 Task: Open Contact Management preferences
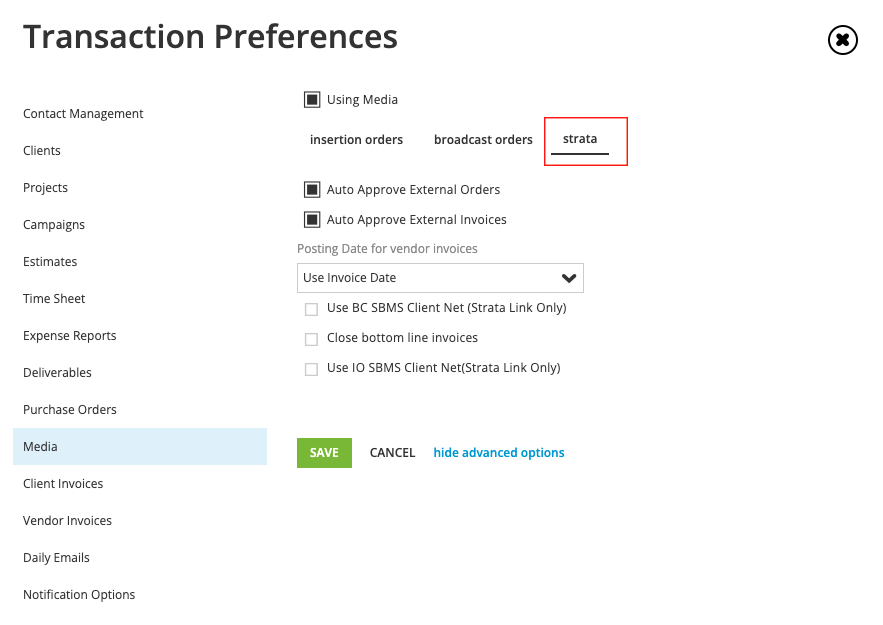pyautogui.click(x=83, y=114)
